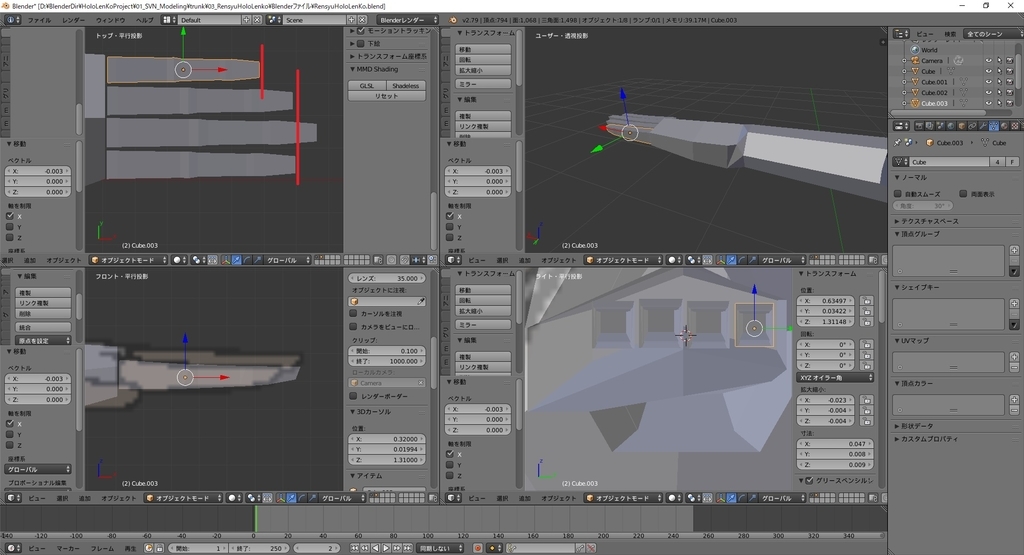1024x555 pixels.
Task: Click the GLSL button
Action: click(367, 86)
